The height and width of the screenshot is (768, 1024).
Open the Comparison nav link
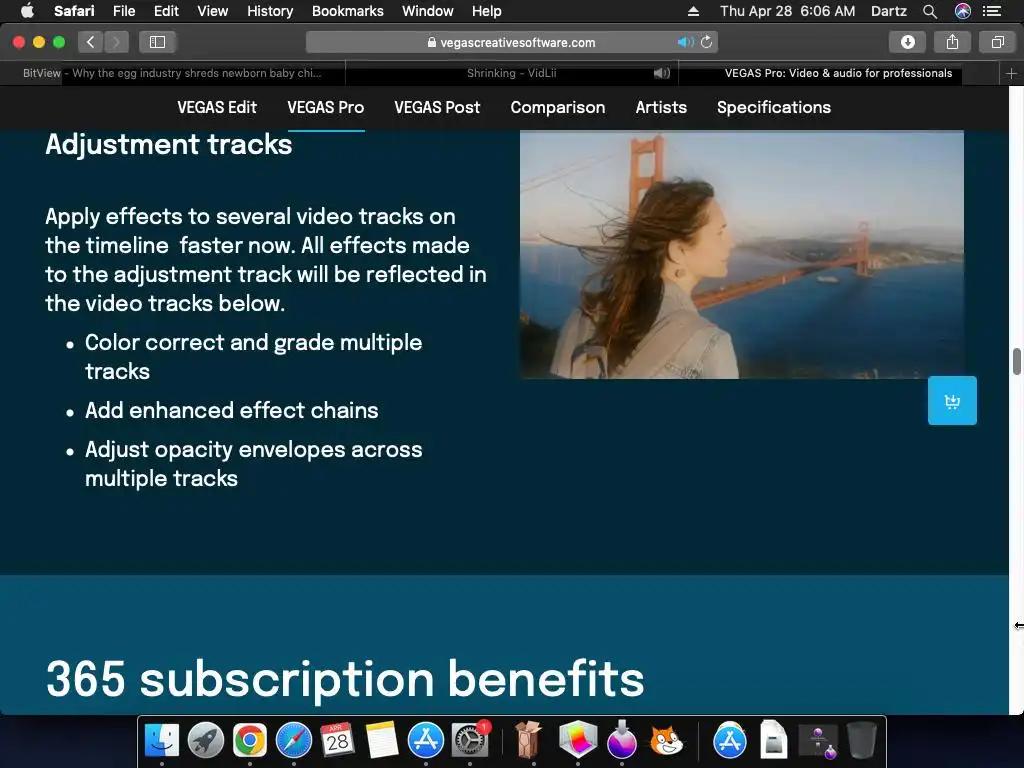point(558,107)
